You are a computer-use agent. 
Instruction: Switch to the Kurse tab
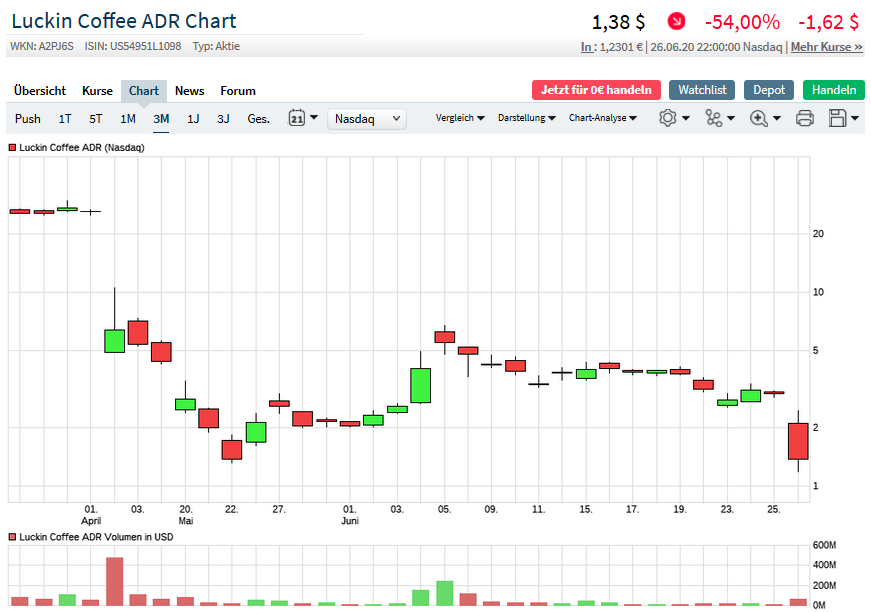(x=97, y=91)
